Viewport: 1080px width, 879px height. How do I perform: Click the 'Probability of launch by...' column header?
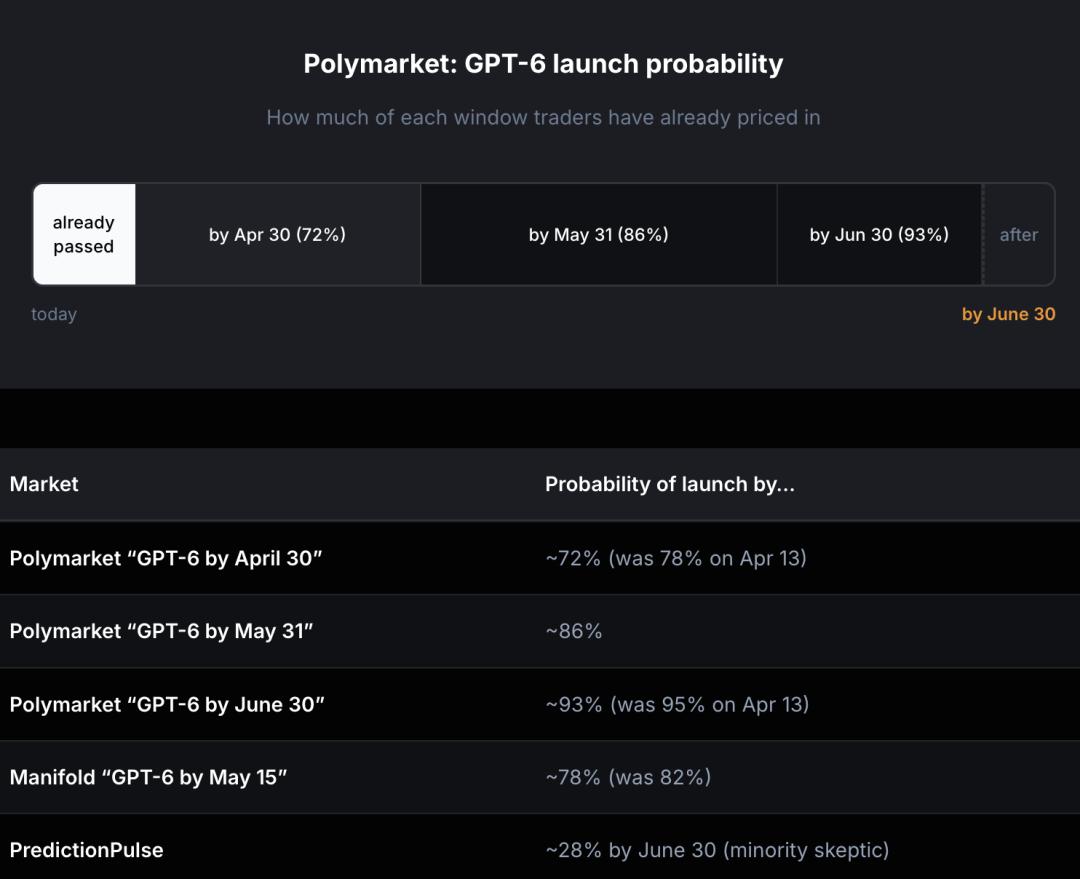point(669,484)
